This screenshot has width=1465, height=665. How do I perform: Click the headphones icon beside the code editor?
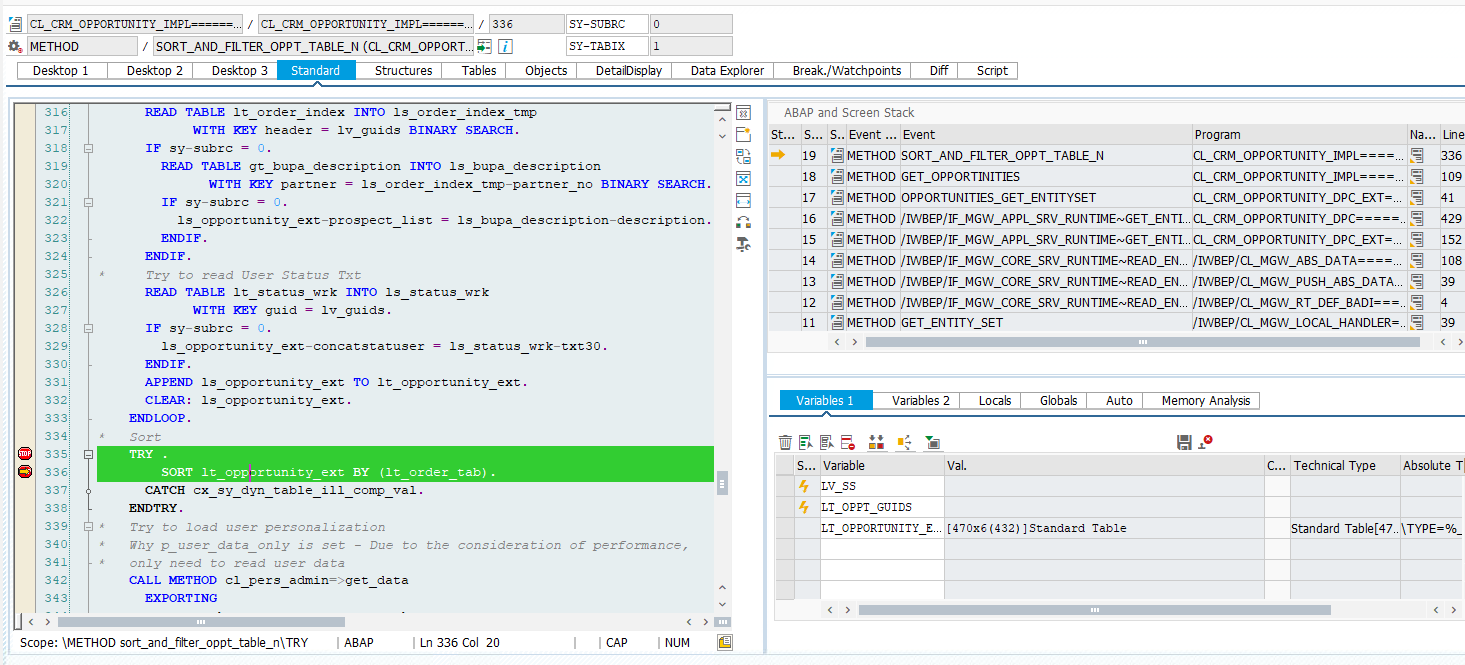coord(743,222)
